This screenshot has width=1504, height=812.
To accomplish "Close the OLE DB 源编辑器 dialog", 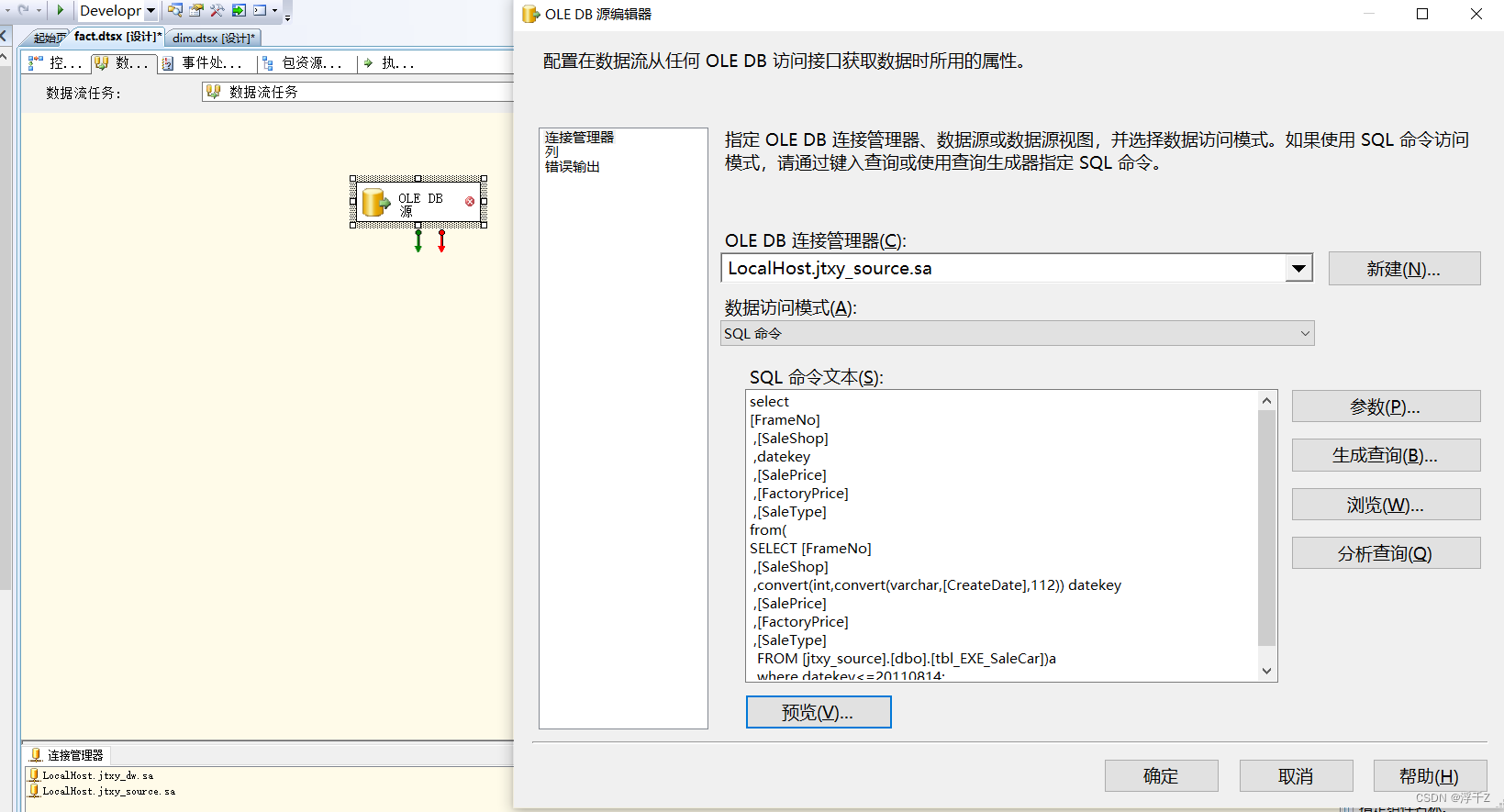I will [1476, 14].
